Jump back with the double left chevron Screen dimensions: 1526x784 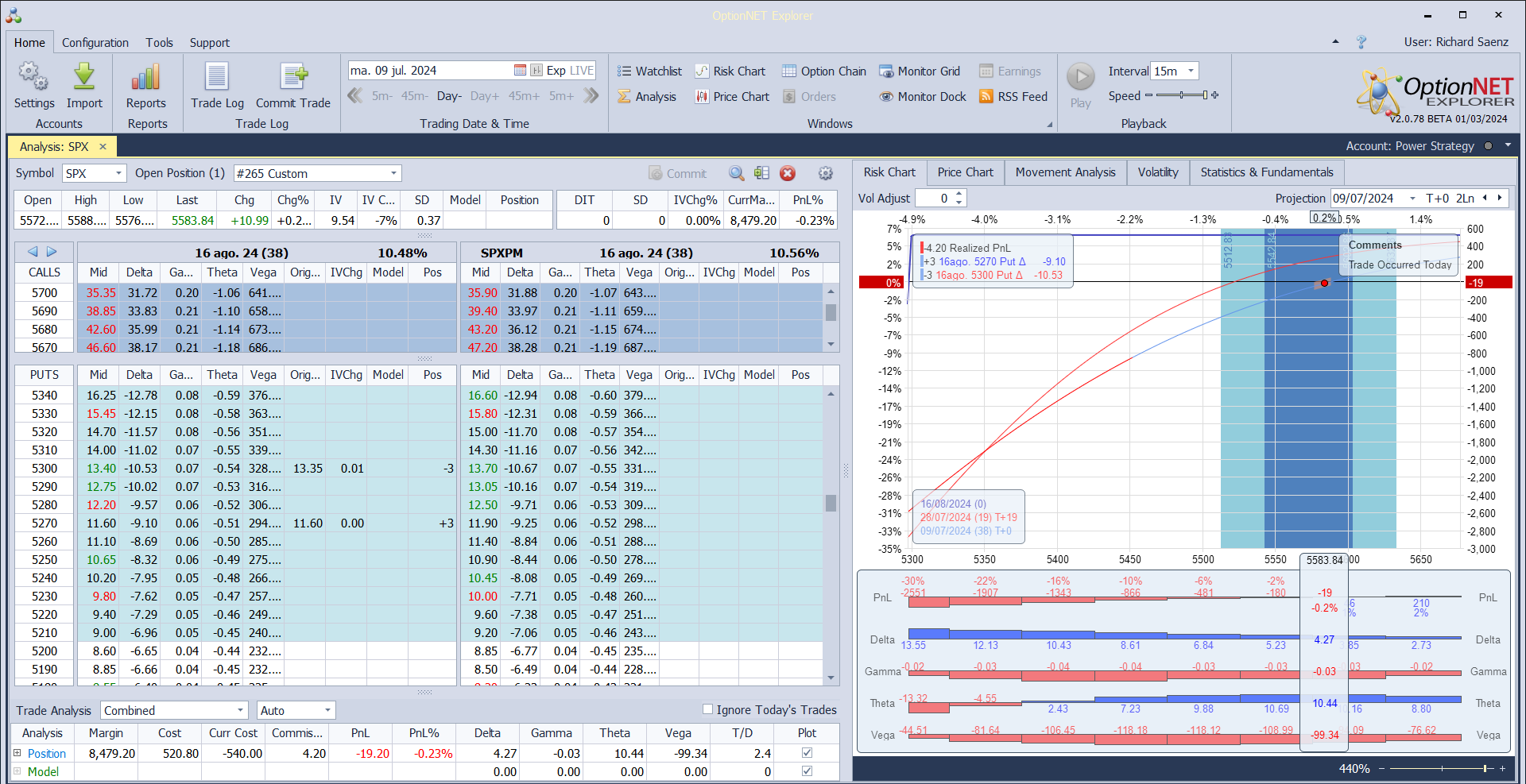coord(355,96)
